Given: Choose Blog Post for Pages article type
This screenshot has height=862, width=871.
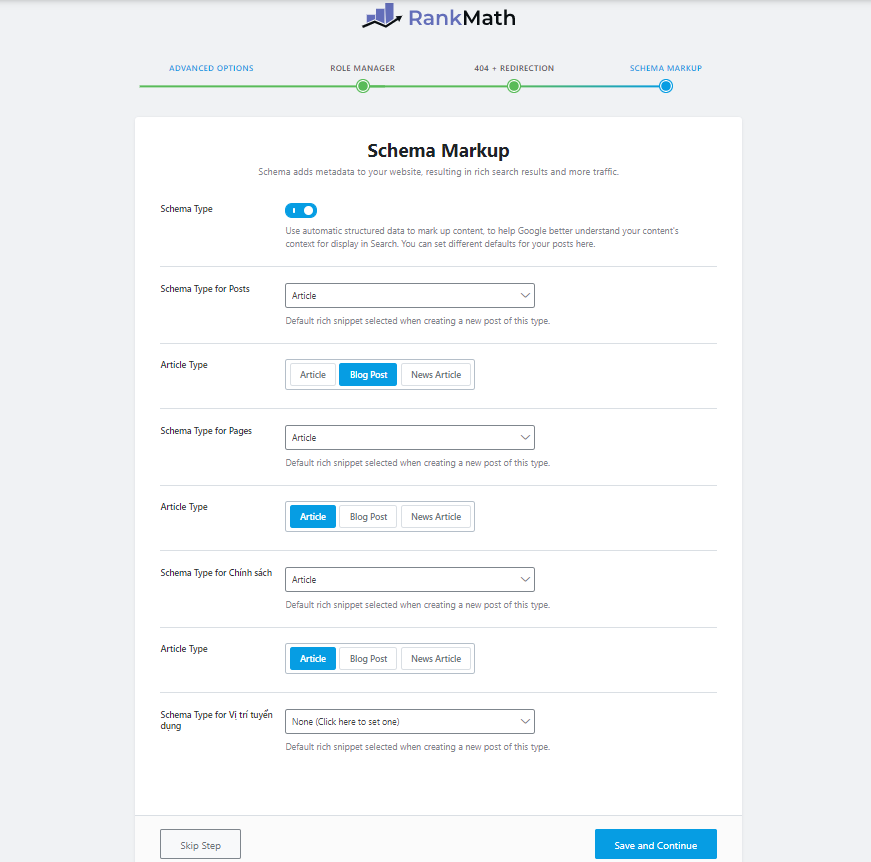Looking at the screenshot, I should [x=368, y=517].
